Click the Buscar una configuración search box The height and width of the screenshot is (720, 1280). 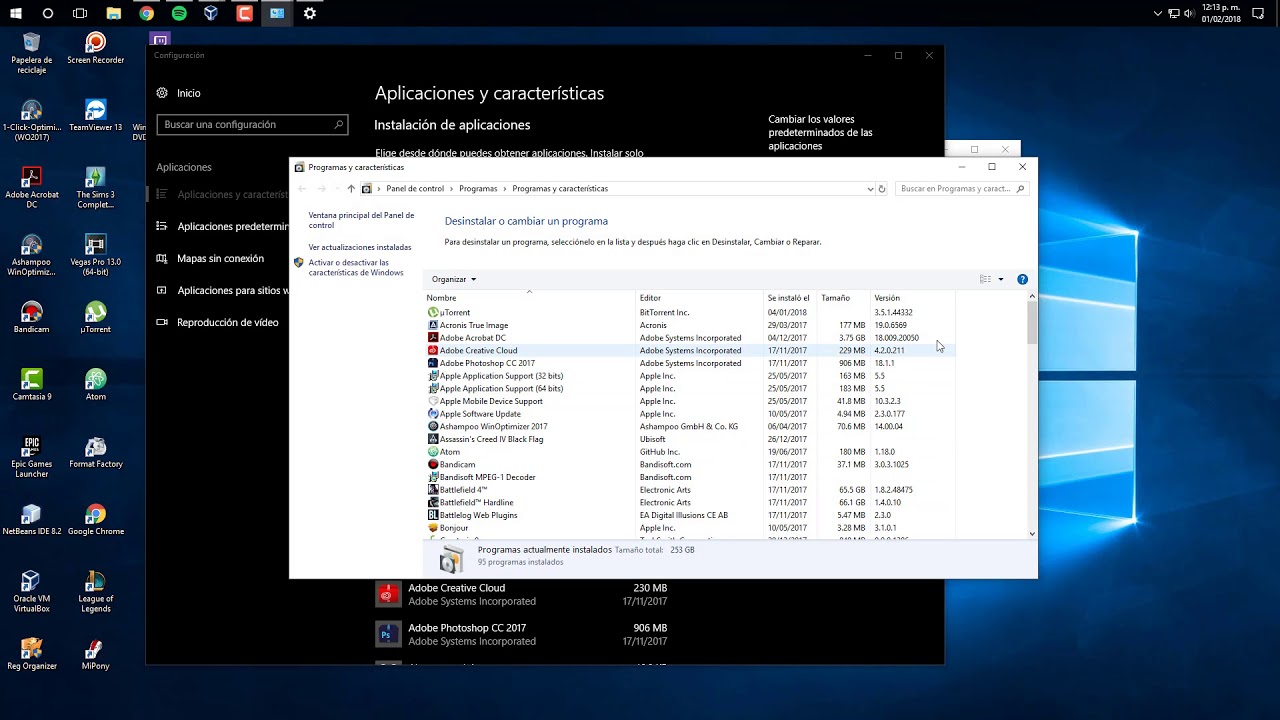pyautogui.click(x=252, y=125)
